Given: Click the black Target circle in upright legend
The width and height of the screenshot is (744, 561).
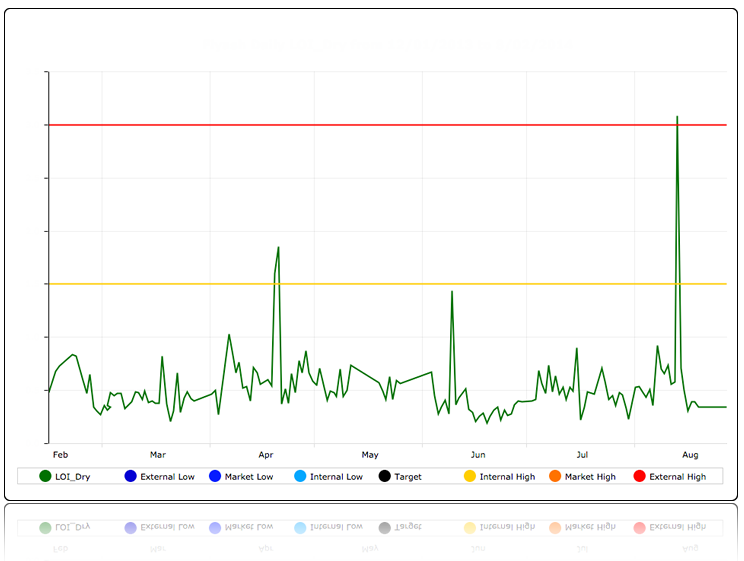Looking at the screenshot, I should click(x=384, y=477).
